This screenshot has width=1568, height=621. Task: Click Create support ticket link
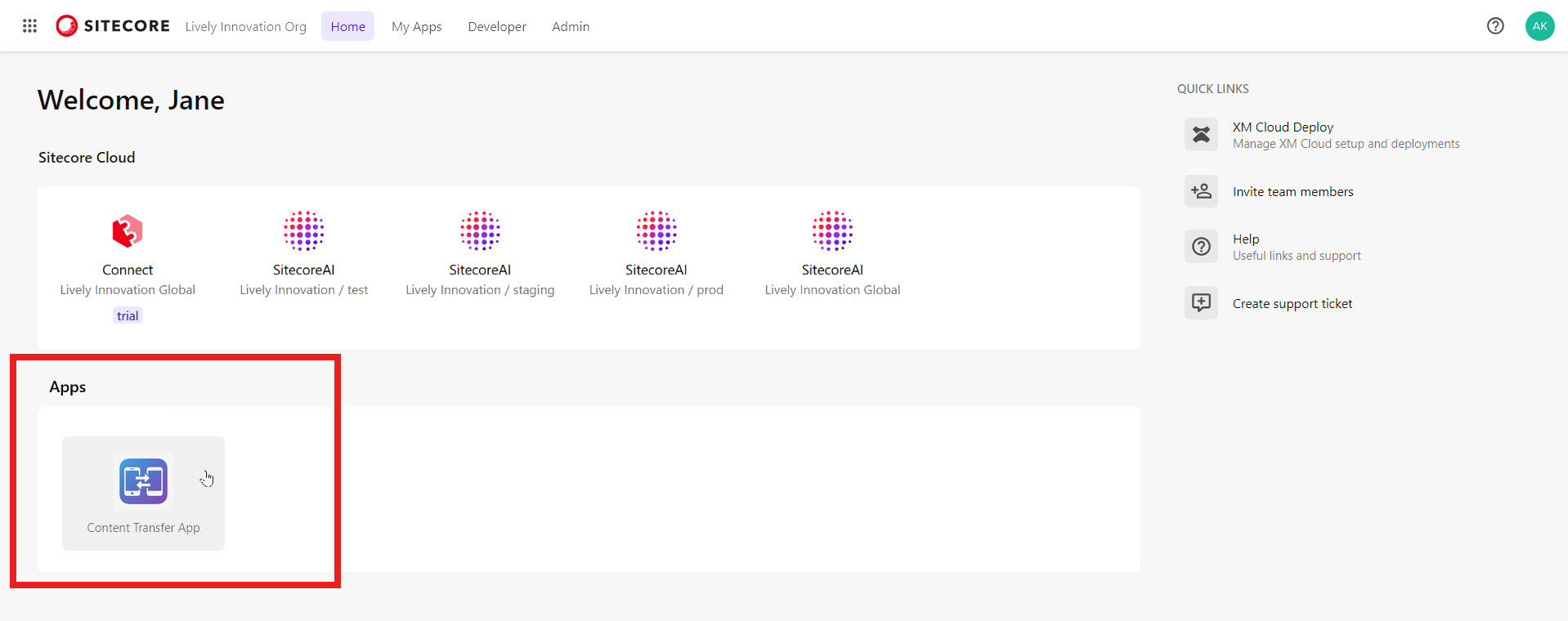click(x=1292, y=303)
